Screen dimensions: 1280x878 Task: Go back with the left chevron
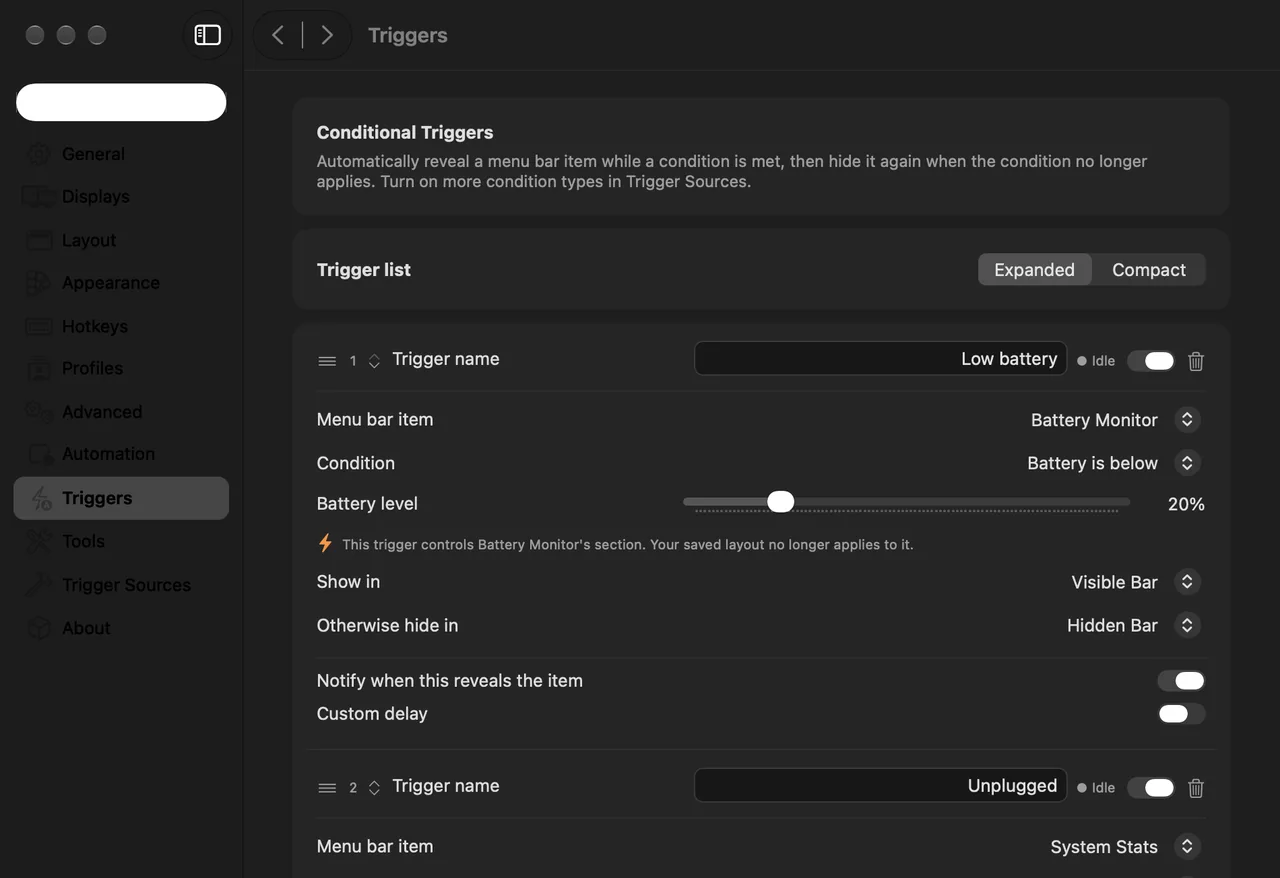tap(278, 35)
